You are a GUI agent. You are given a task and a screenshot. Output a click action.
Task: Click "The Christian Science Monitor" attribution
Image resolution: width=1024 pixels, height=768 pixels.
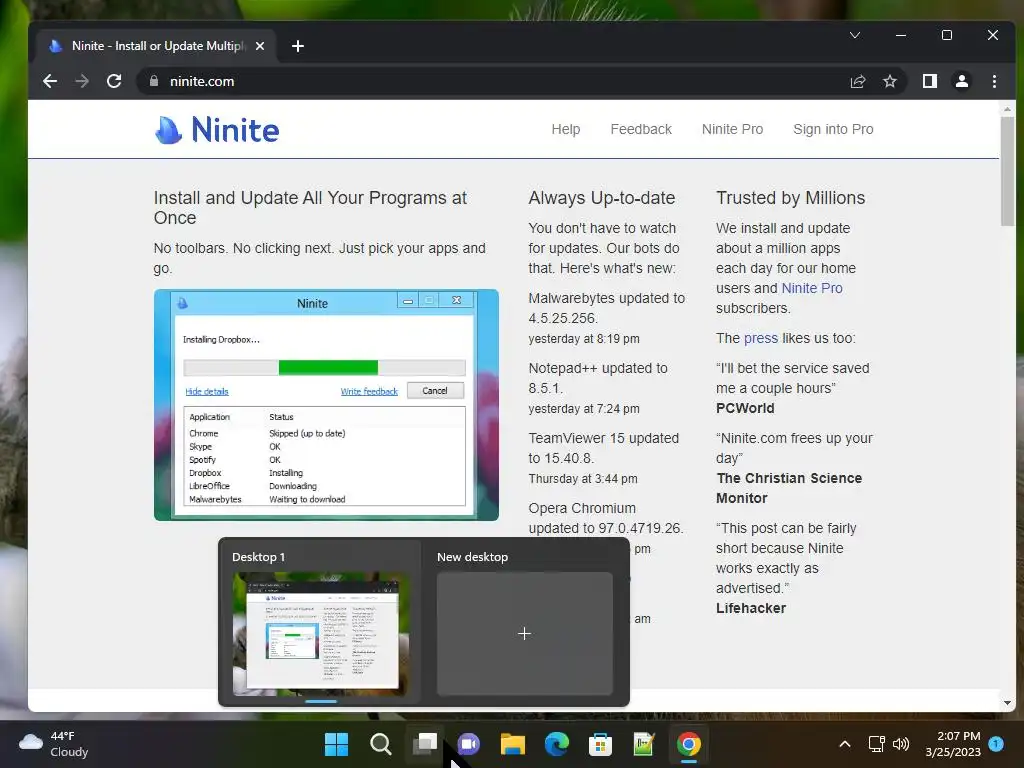[789, 488]
